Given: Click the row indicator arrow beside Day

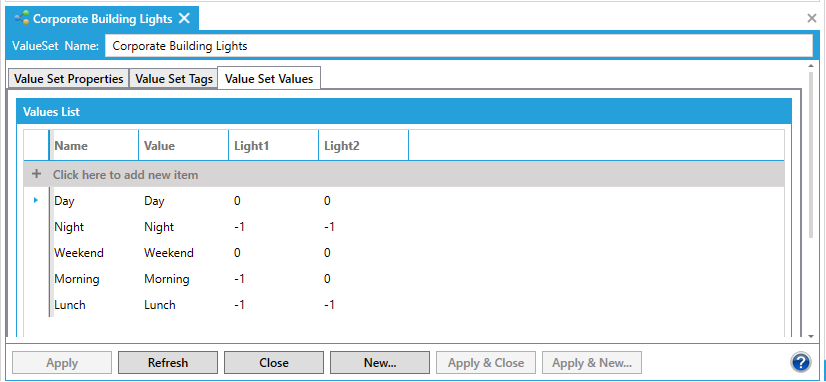Looking at the screenshot, I should click(x=36, y=200).
